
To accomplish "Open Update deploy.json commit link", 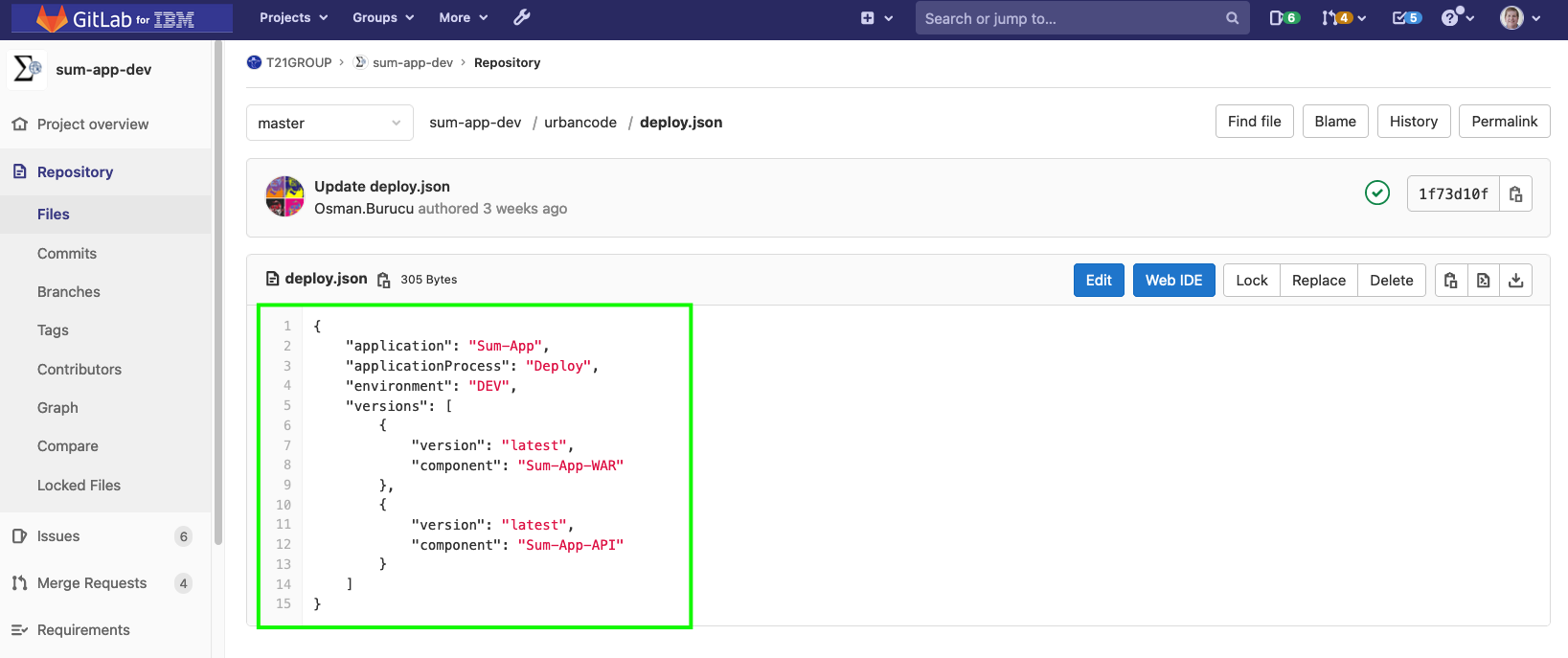I will (382, 187).
